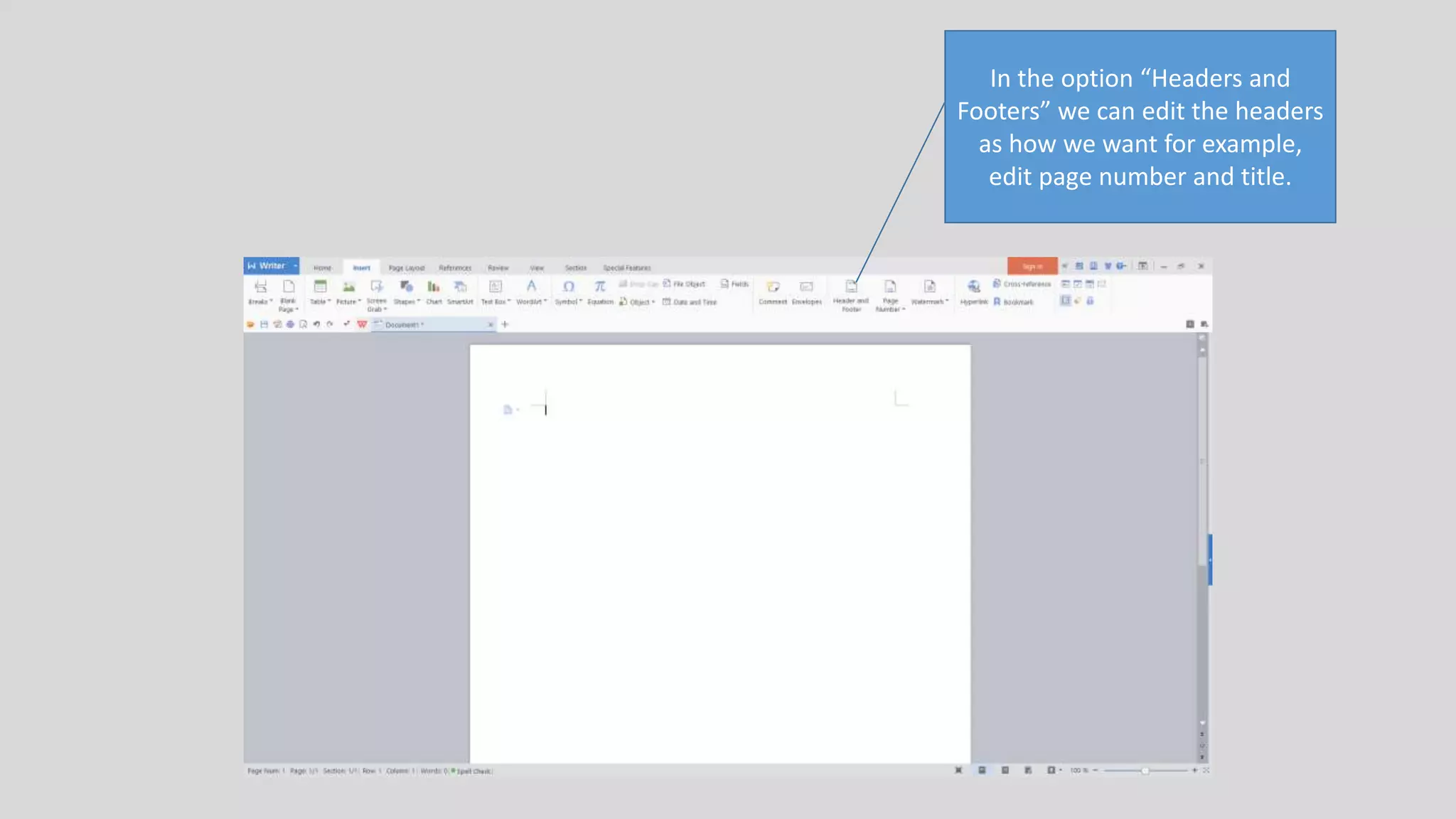1456x819 pixels.
Task: Switch to the Home tab
Action: pos(323,268)
